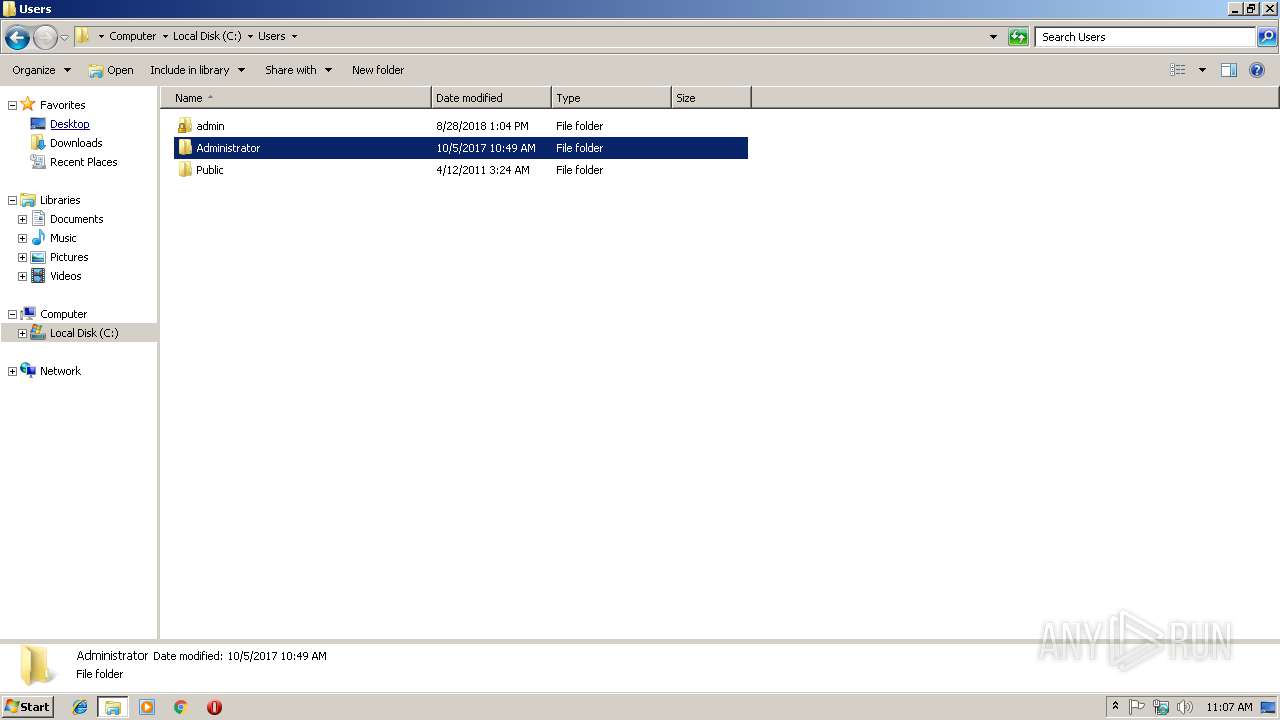Click the Start button

tap(28, 707)
